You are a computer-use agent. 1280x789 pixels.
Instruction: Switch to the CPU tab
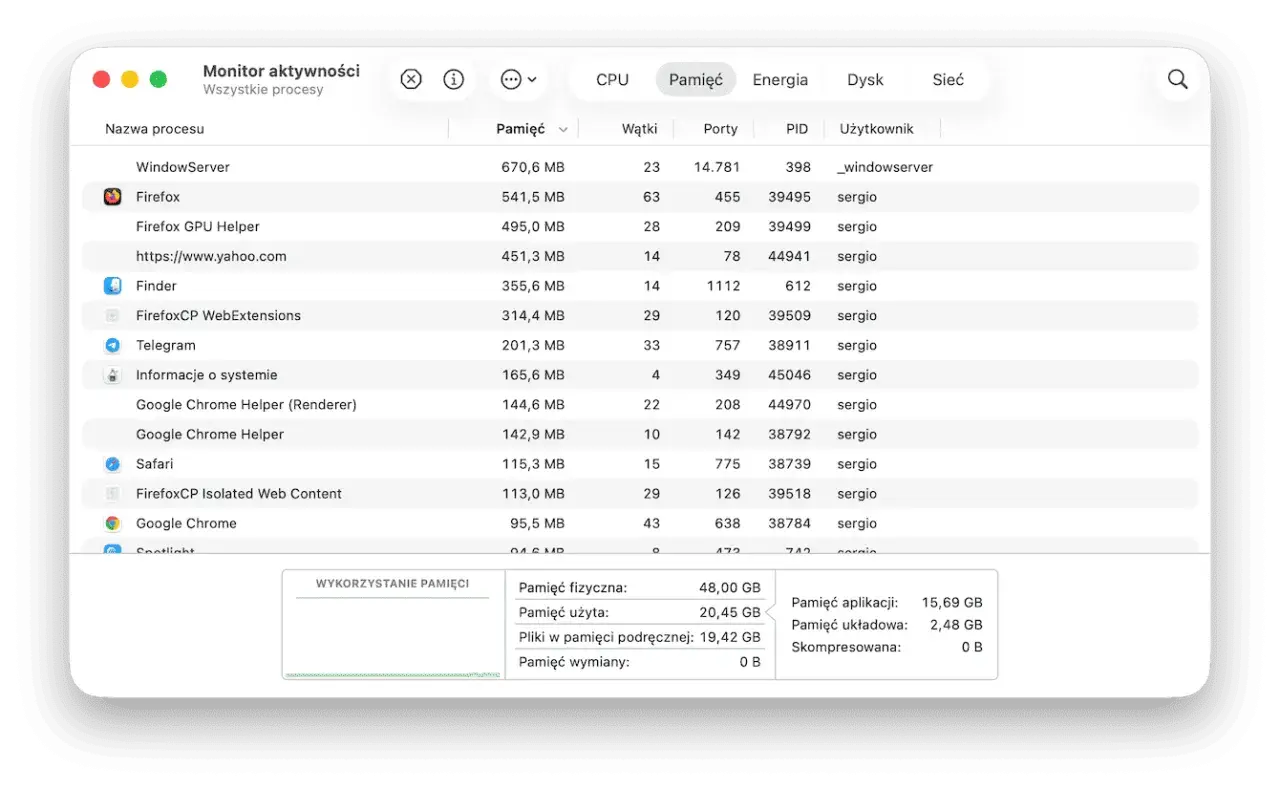(612, 80)
